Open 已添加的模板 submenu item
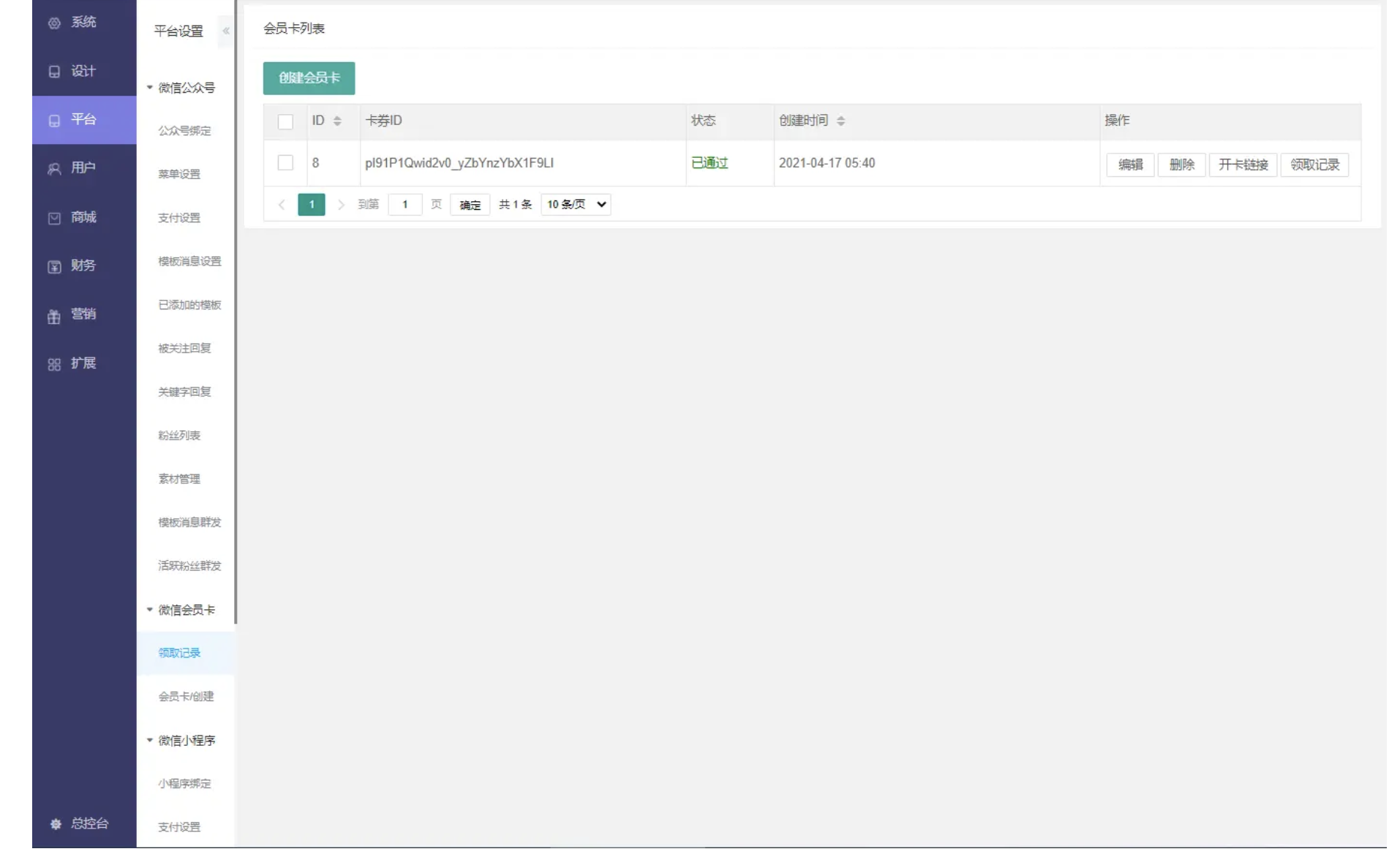Screen dimensions: 1400x857 pos(189,305)
